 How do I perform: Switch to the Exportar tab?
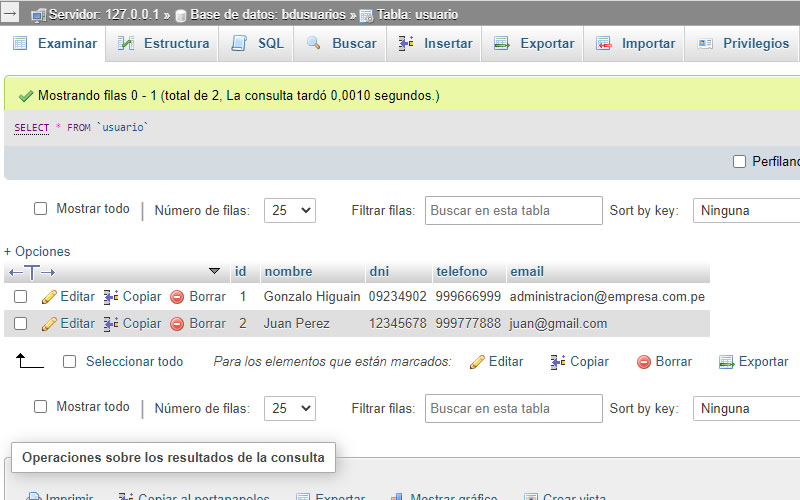coord(533,43)
